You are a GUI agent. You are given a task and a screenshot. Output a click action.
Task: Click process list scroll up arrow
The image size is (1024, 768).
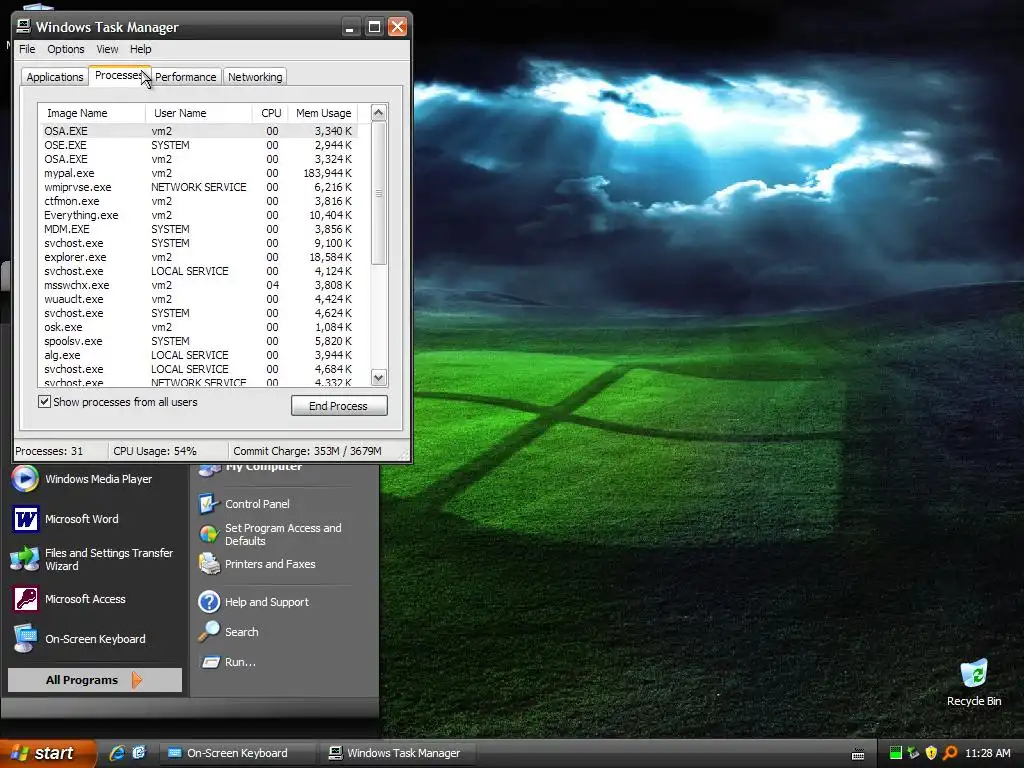[378, 112]
